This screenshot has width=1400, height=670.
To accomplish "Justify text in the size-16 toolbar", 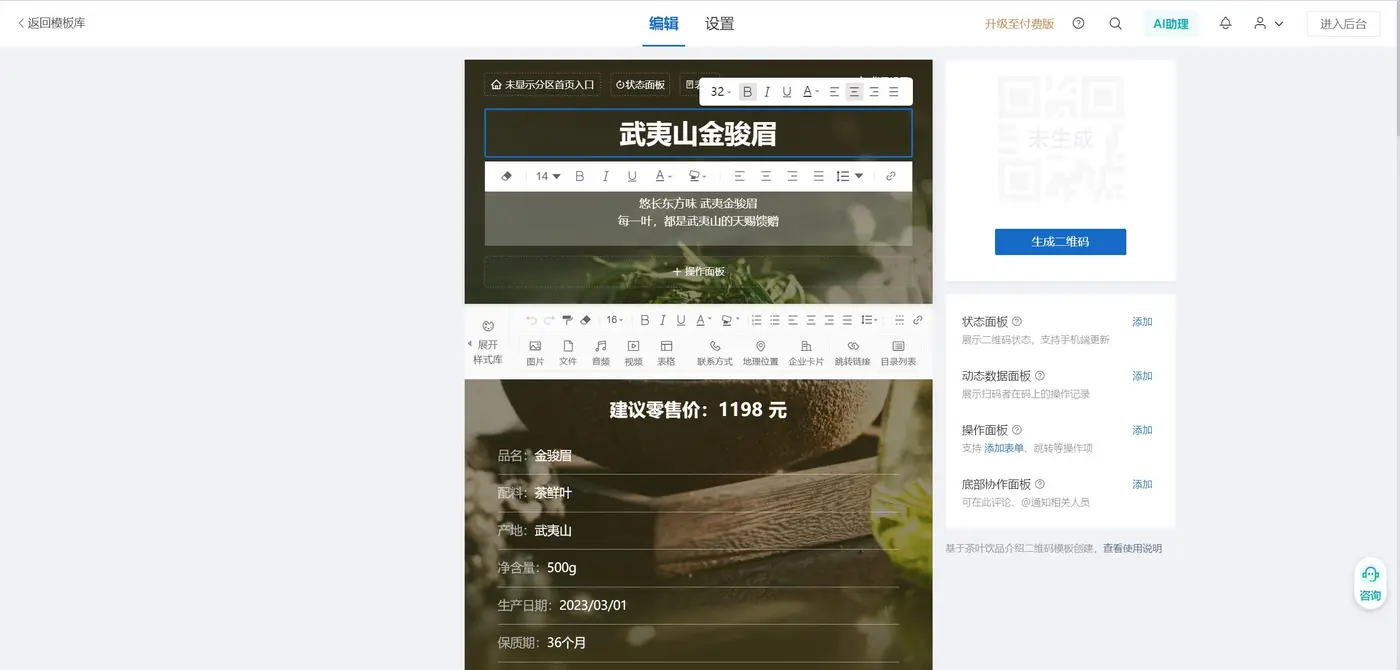I will [847, 320].
